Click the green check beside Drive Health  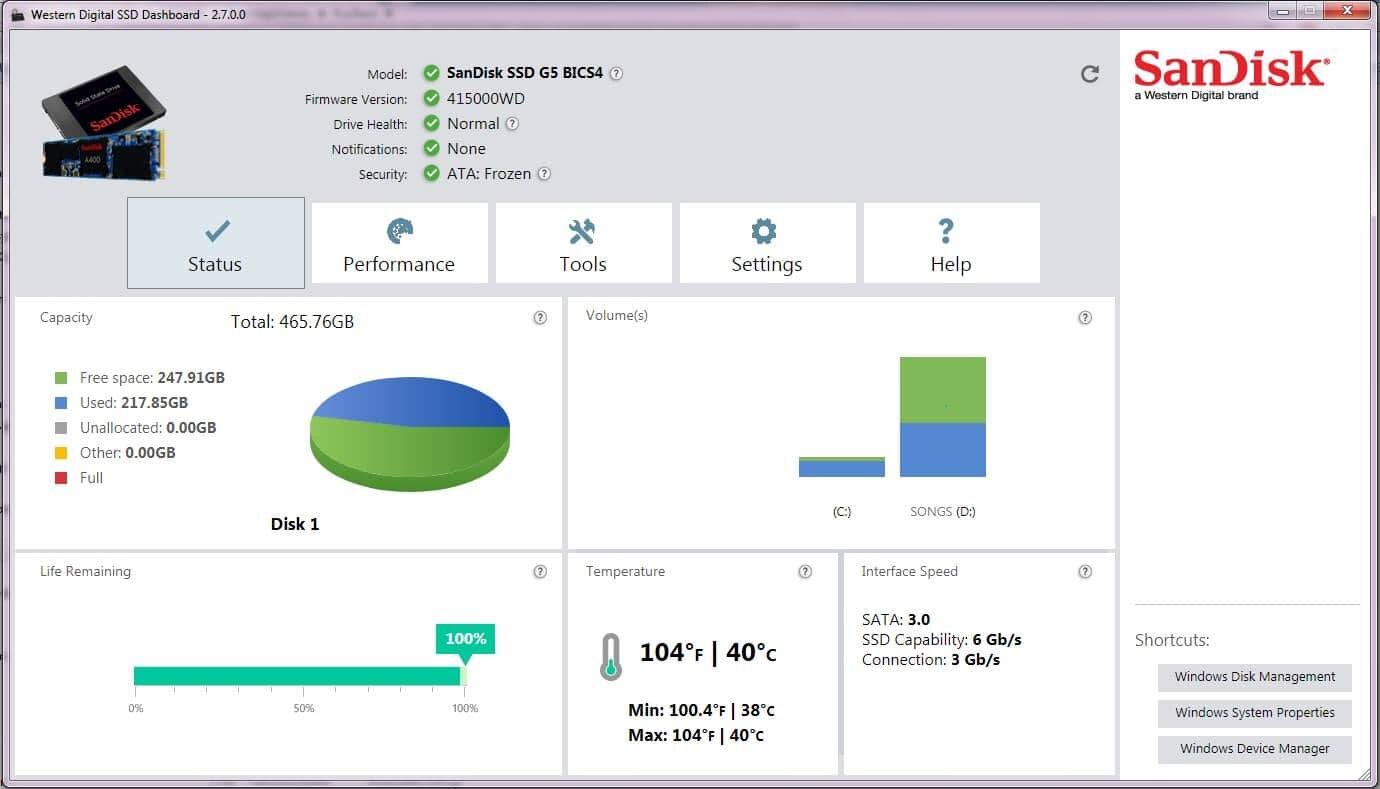431,123
